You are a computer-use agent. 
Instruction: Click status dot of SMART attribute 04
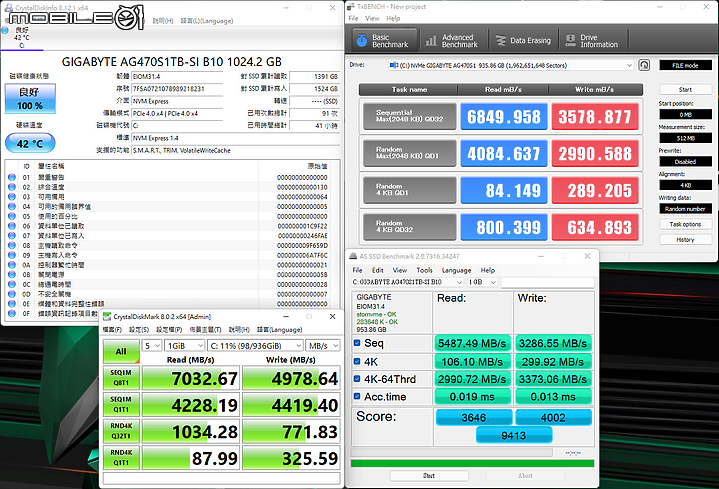pos(12,207)
